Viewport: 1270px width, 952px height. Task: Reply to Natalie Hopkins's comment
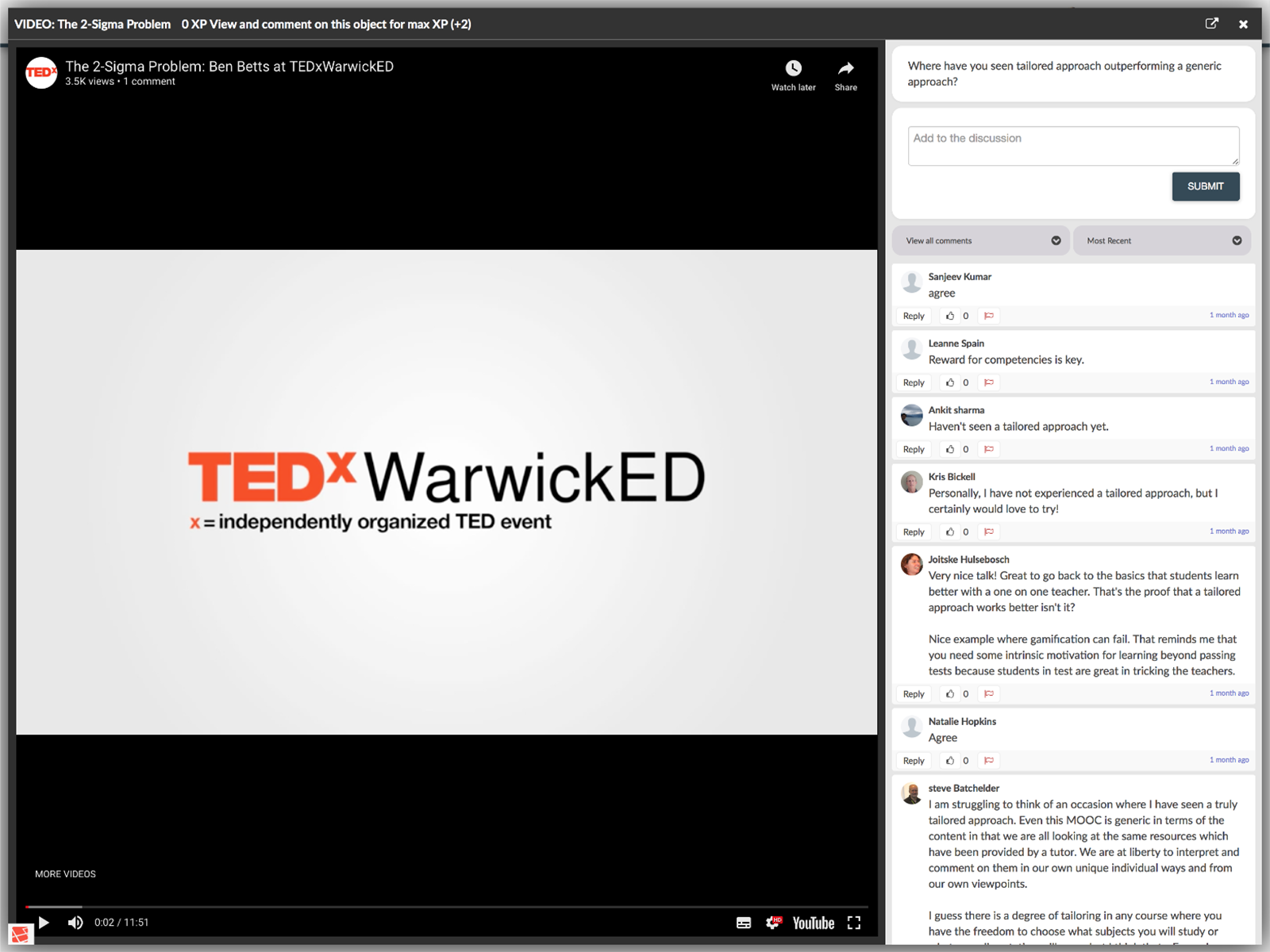[914, 760]
